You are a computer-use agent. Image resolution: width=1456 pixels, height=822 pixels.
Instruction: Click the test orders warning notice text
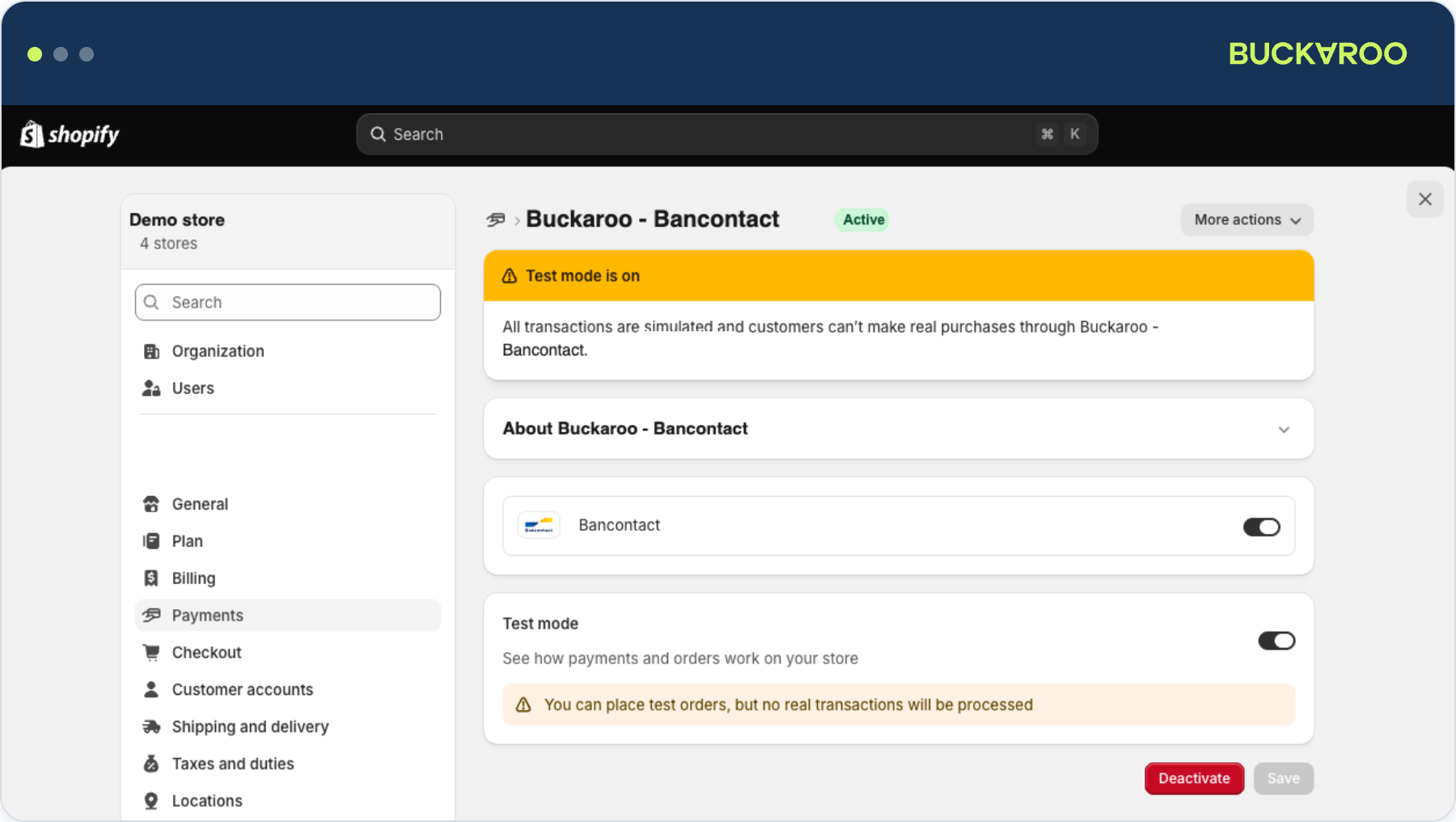pos(789,705)
